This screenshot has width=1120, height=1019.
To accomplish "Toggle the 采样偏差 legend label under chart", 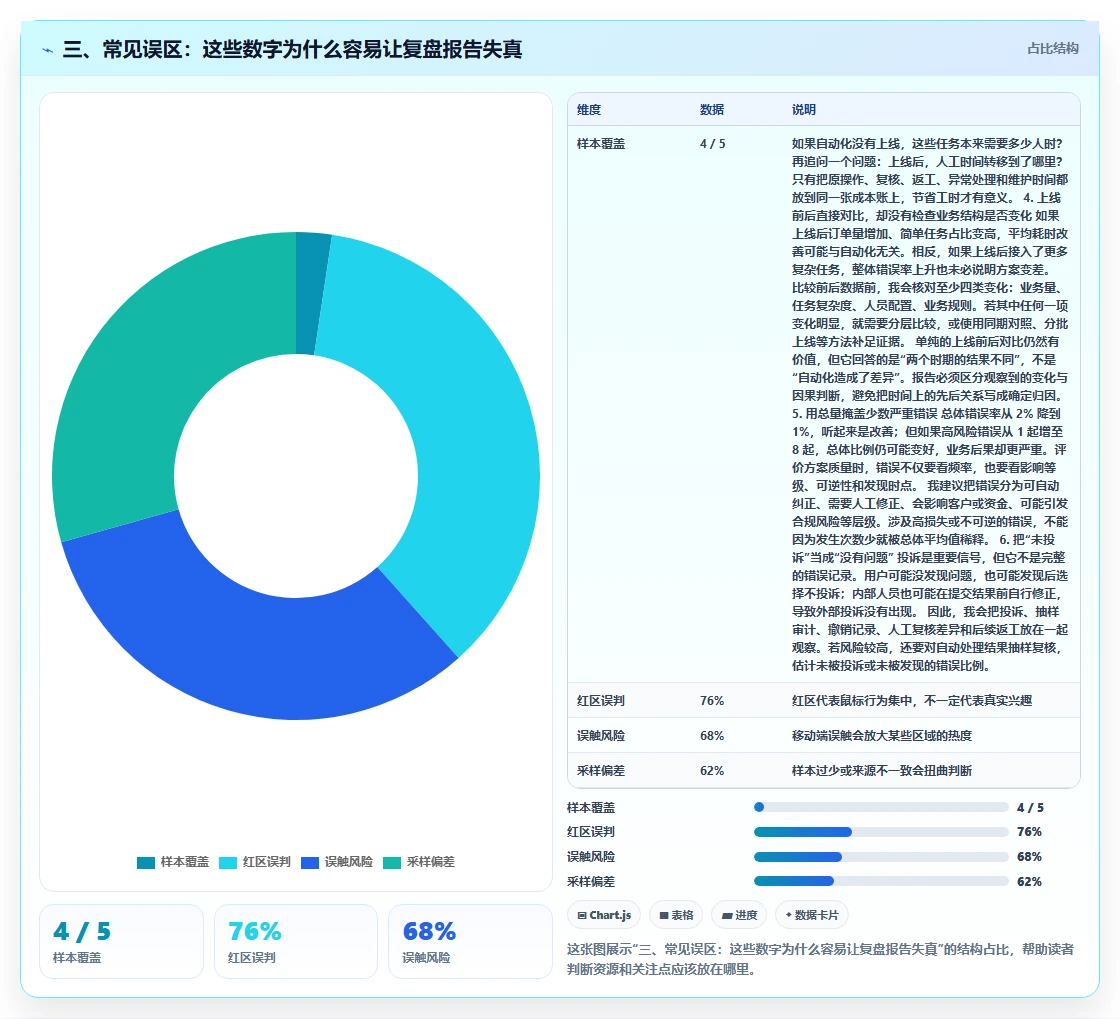I will click(x=431, y=862).
